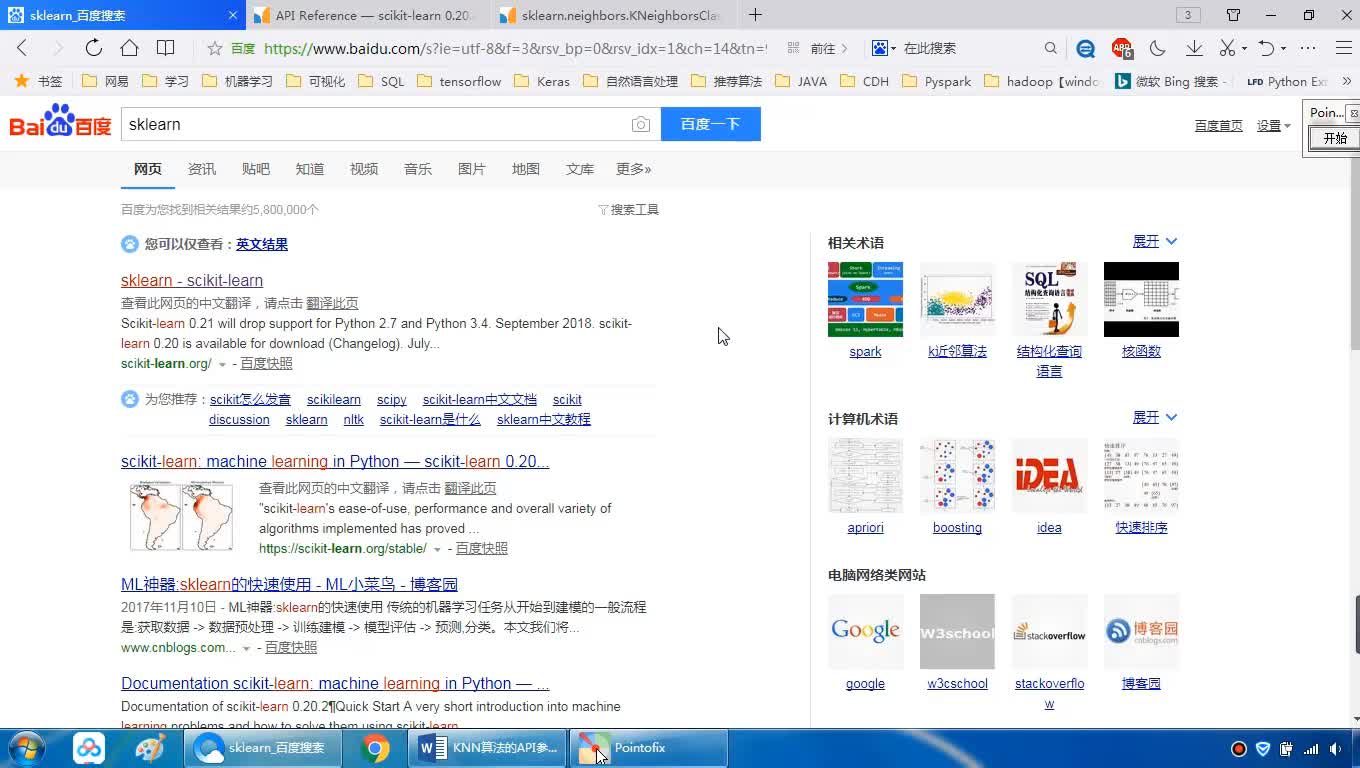The height and width of the screenshot is (768, 1360).
Task: Click the browser refresh icon
Action: pos(93,48)
